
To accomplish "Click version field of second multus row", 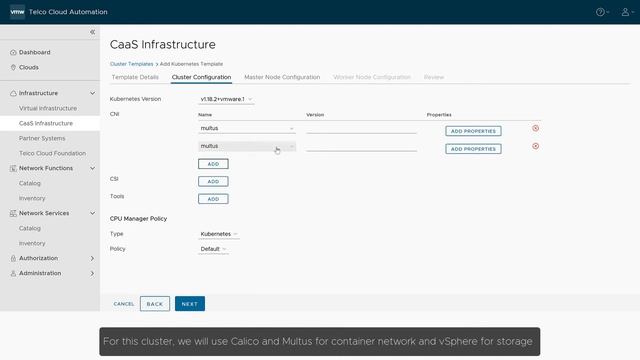I will [361, 147].
